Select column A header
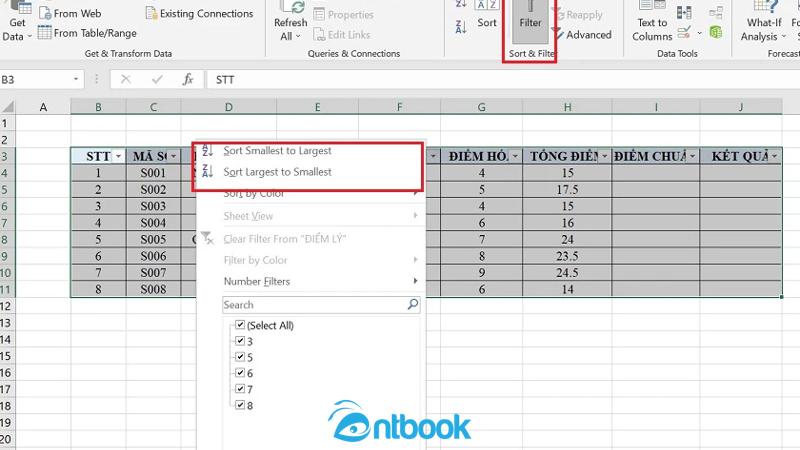 pos(43,107)
